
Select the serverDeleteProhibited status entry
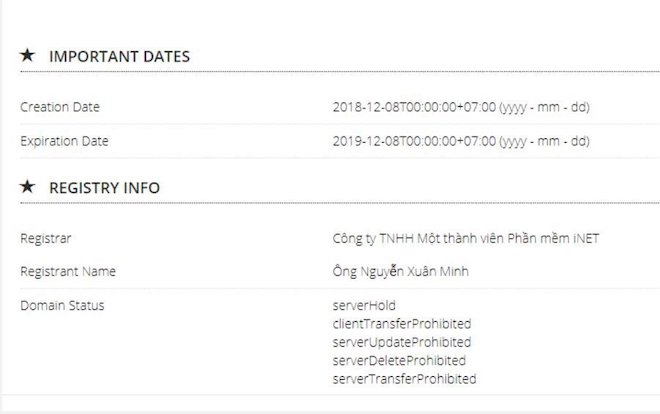tap(399, 360)
